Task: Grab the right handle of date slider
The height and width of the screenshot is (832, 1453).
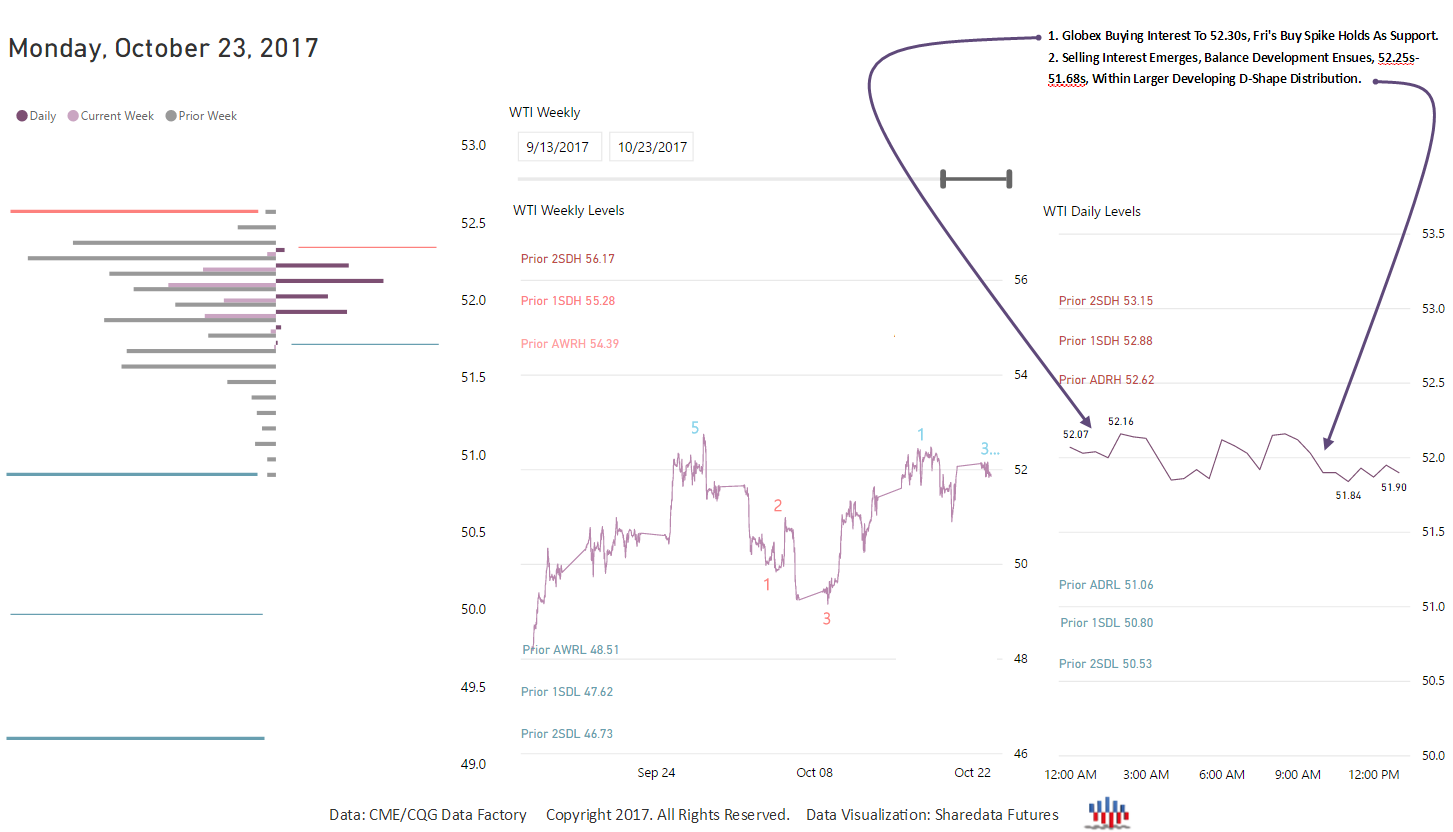Action: pyautogui.click(x=1009, y=179)
